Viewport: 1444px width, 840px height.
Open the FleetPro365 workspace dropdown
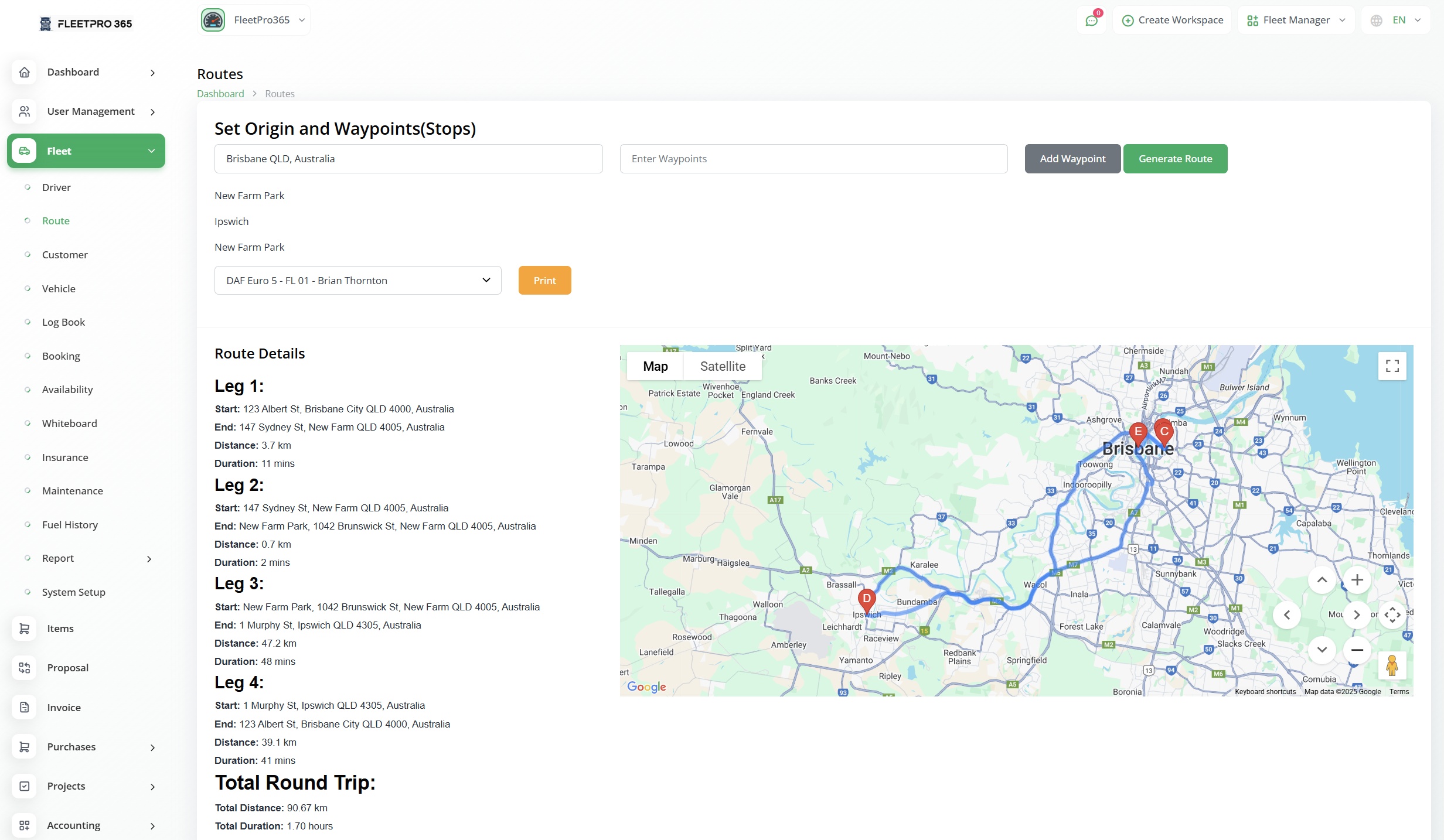(254, 20)
